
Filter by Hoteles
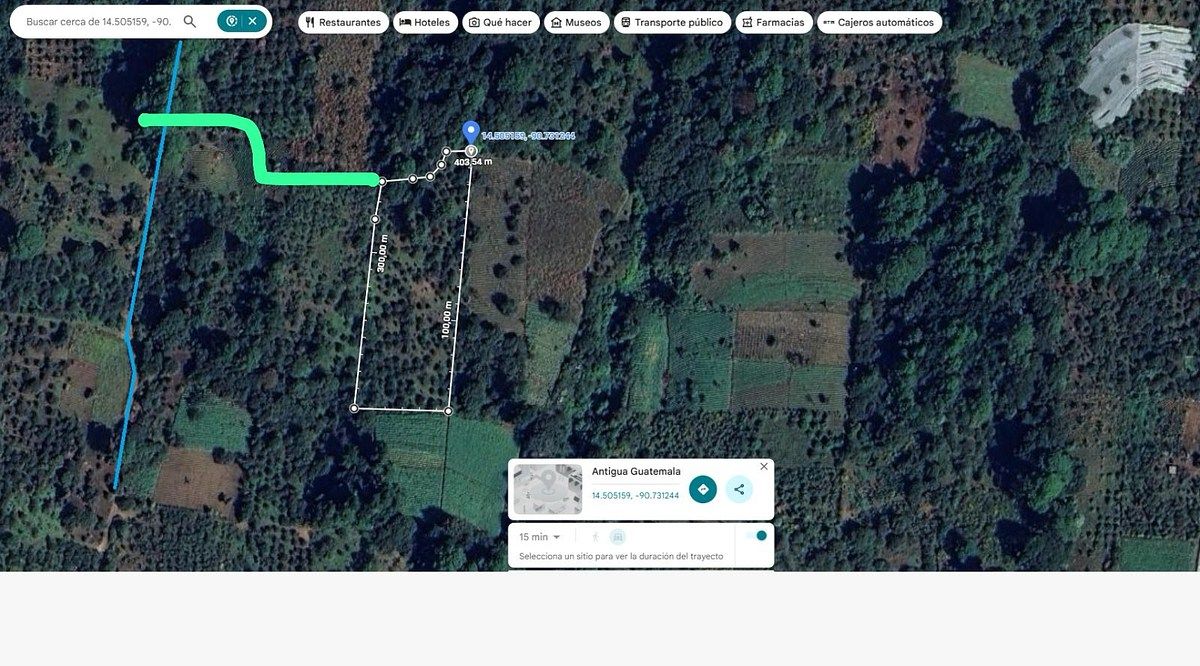(x=425, y=22)
